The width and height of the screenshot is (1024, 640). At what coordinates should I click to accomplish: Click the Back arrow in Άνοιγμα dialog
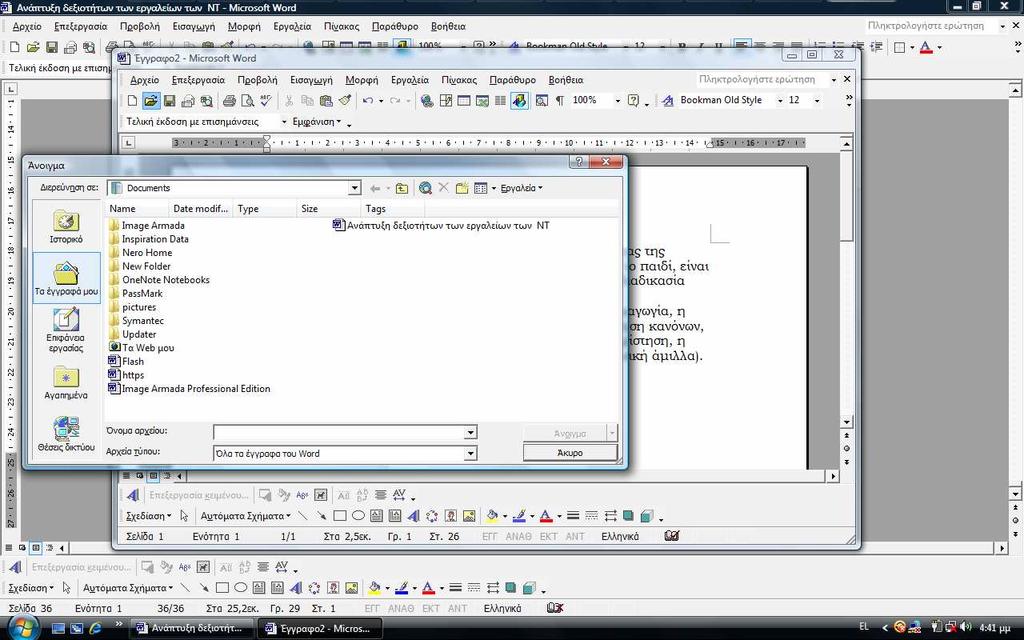click(375, 188)
